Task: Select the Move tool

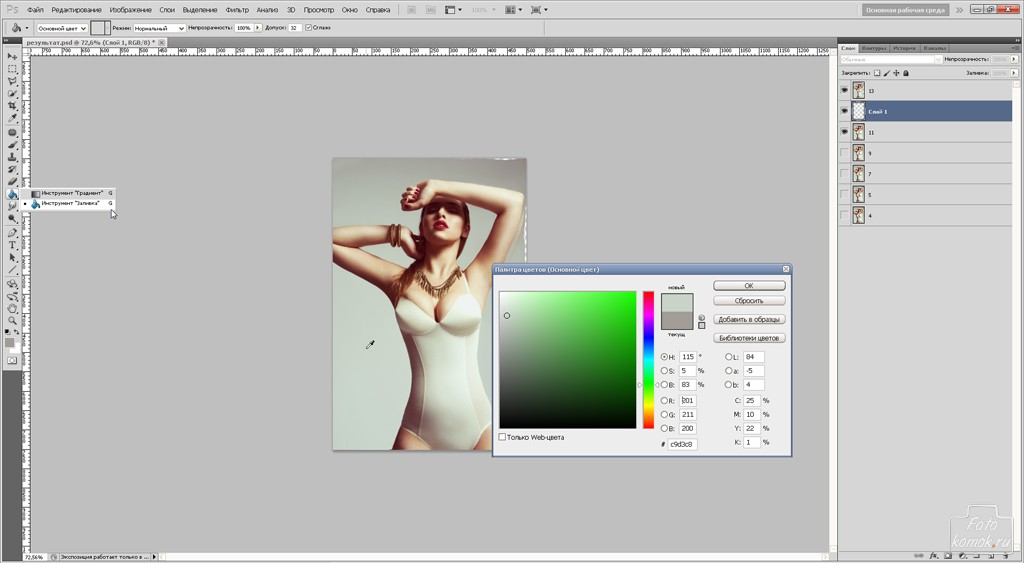Action: tap(13, 56)
